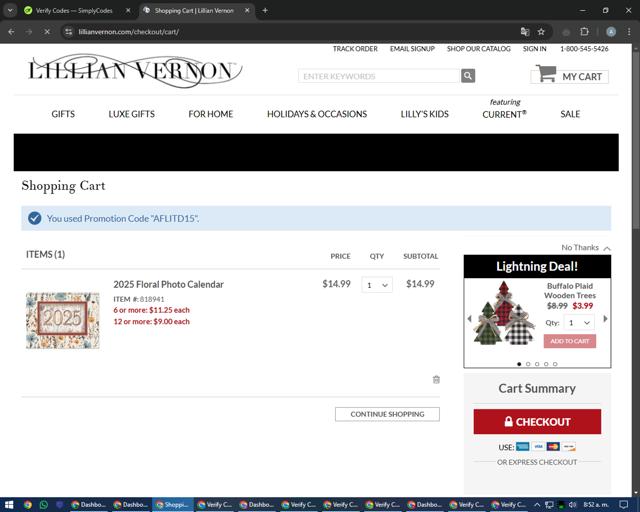Open the Chrome three-dot menu
Viewport: 640px width, 512px height.
[629, 31]
